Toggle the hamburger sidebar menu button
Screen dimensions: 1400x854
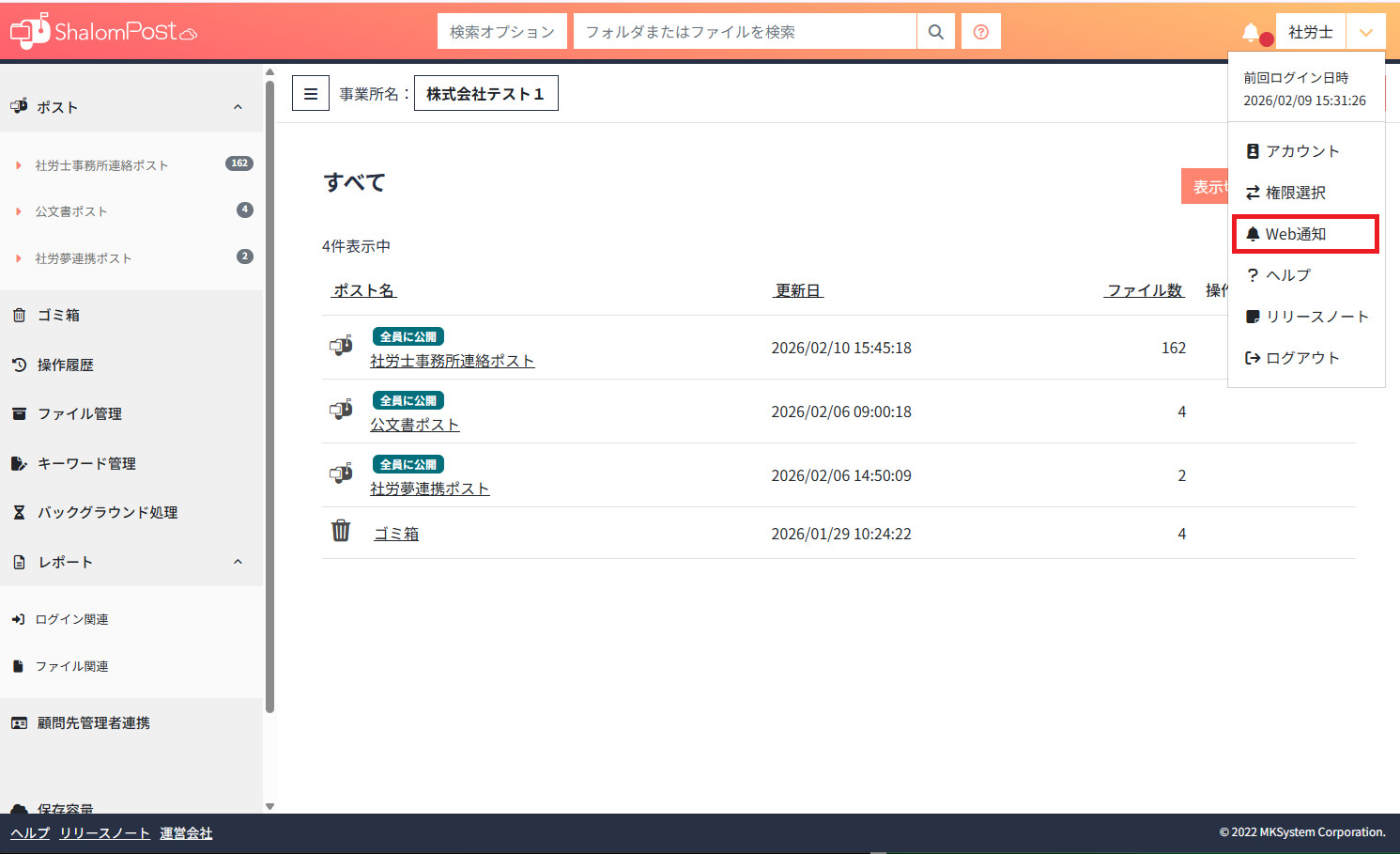tap(311, 94)
